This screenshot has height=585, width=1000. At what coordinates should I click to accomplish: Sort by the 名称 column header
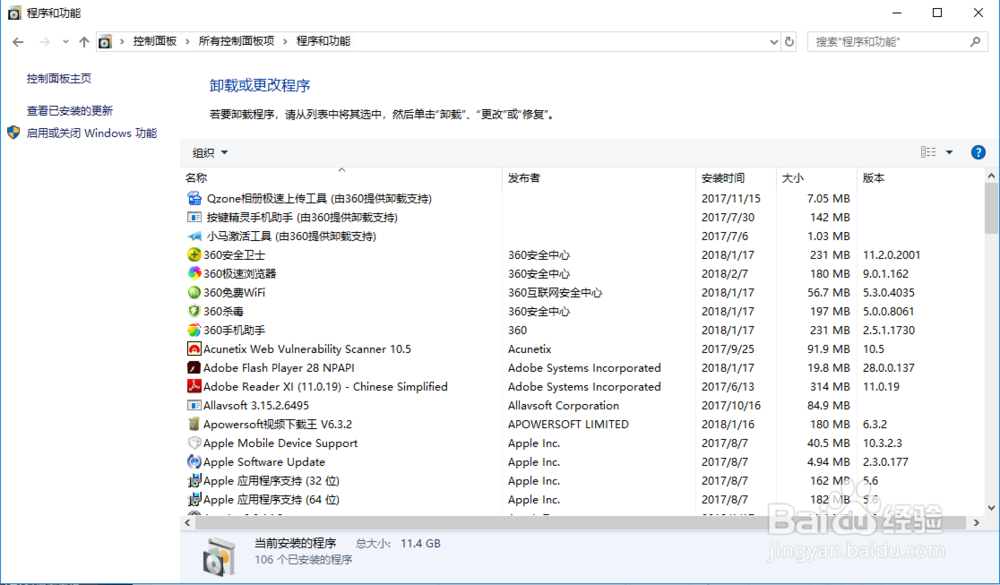[341, 177]
